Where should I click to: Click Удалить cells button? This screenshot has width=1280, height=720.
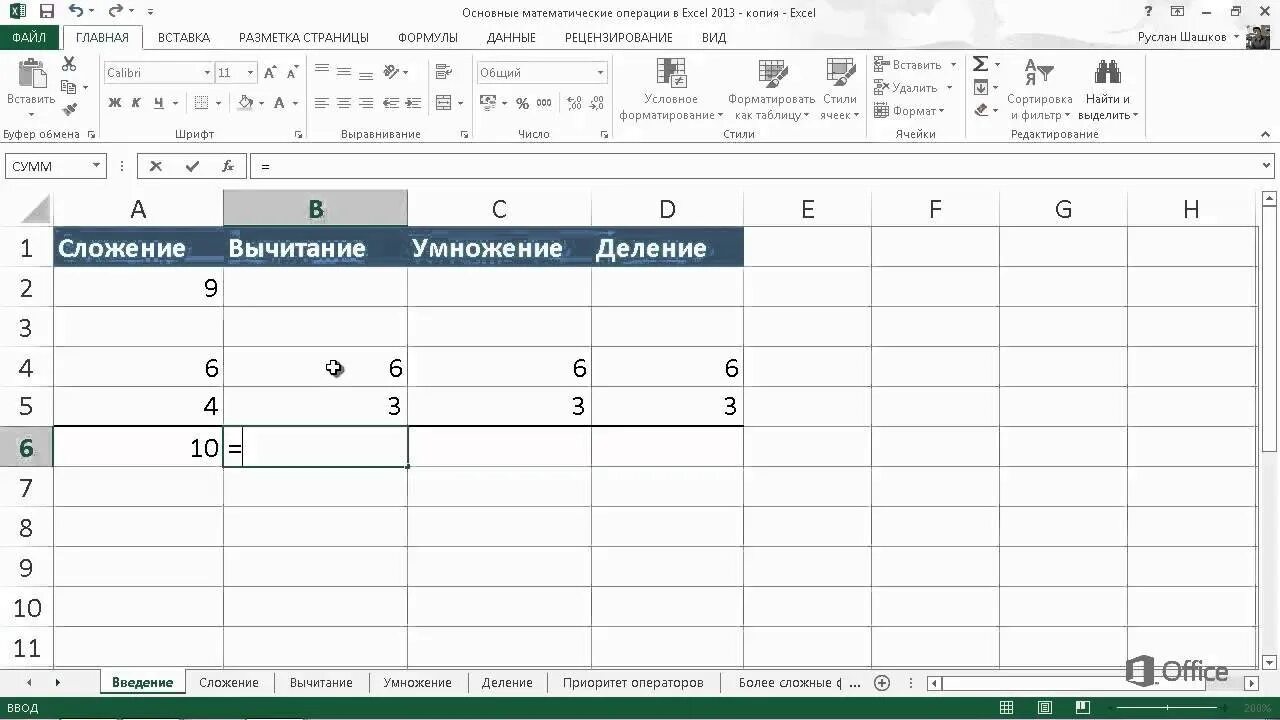(914, 88)
